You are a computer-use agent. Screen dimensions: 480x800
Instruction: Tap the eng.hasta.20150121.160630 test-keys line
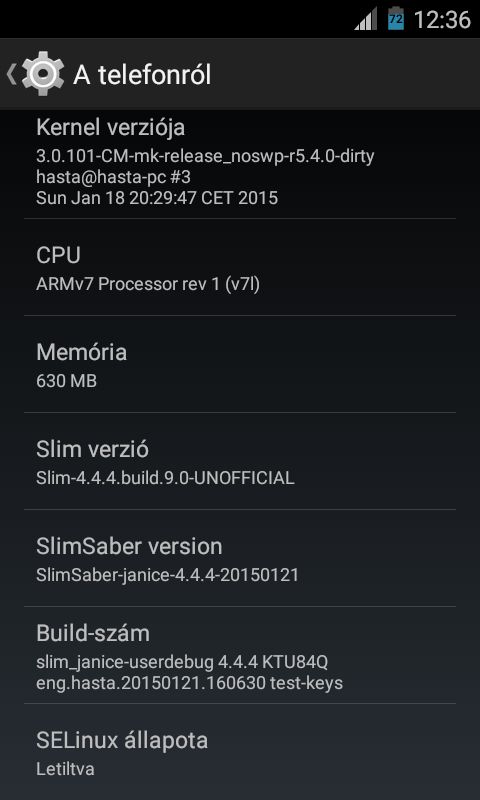tap(189, 683)
